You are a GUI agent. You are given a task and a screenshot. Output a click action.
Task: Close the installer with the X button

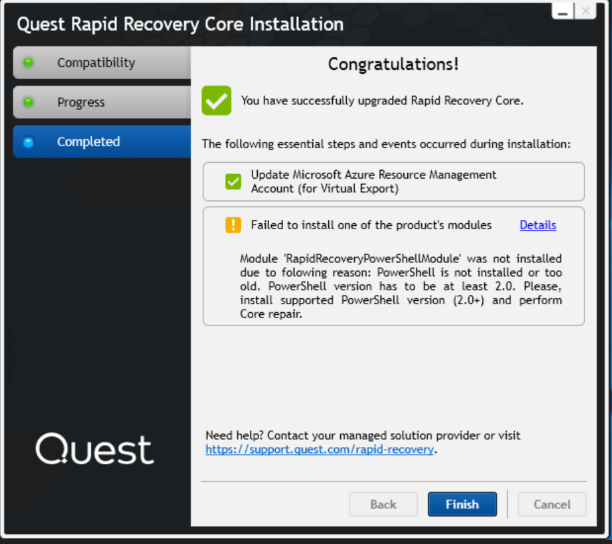coord(585,11)
